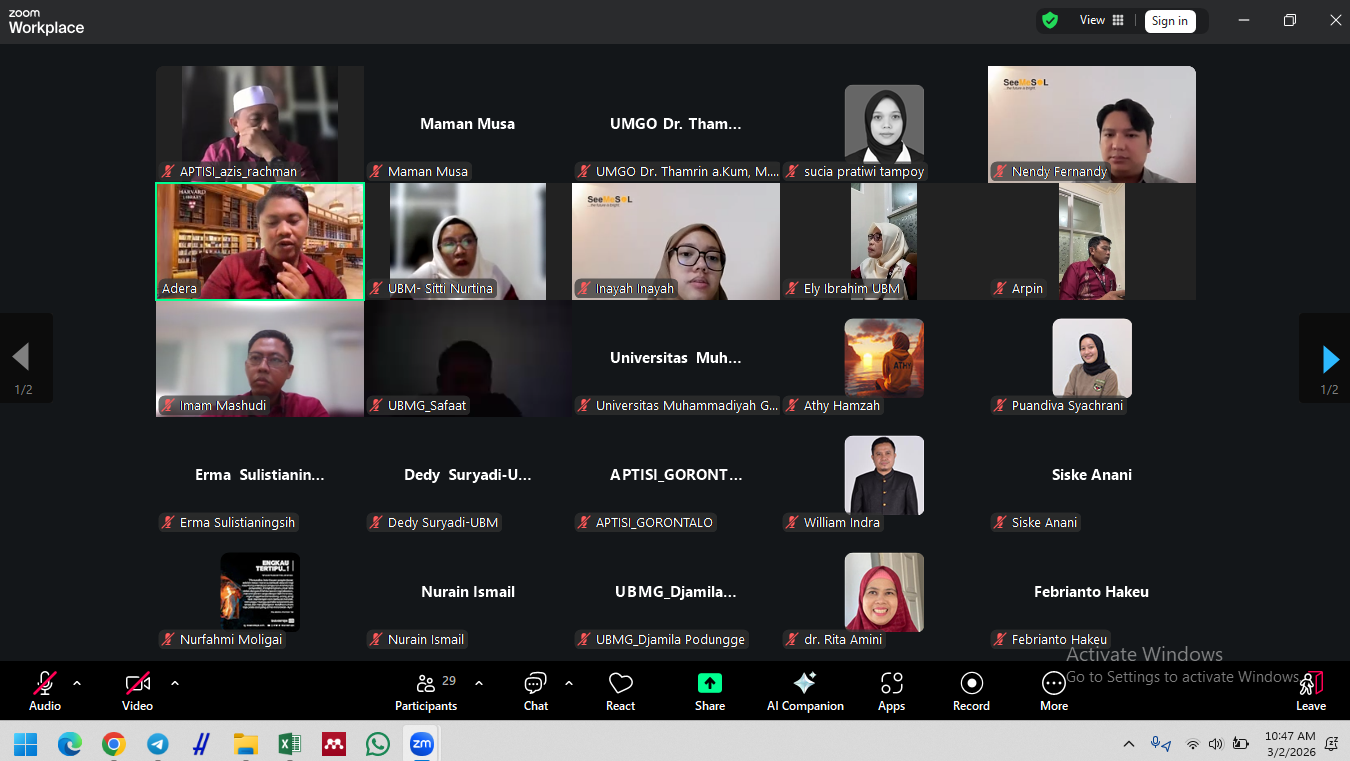Open WhatsApp from the taskbar
Screen dimensions: 1350x761
[378, 744]
